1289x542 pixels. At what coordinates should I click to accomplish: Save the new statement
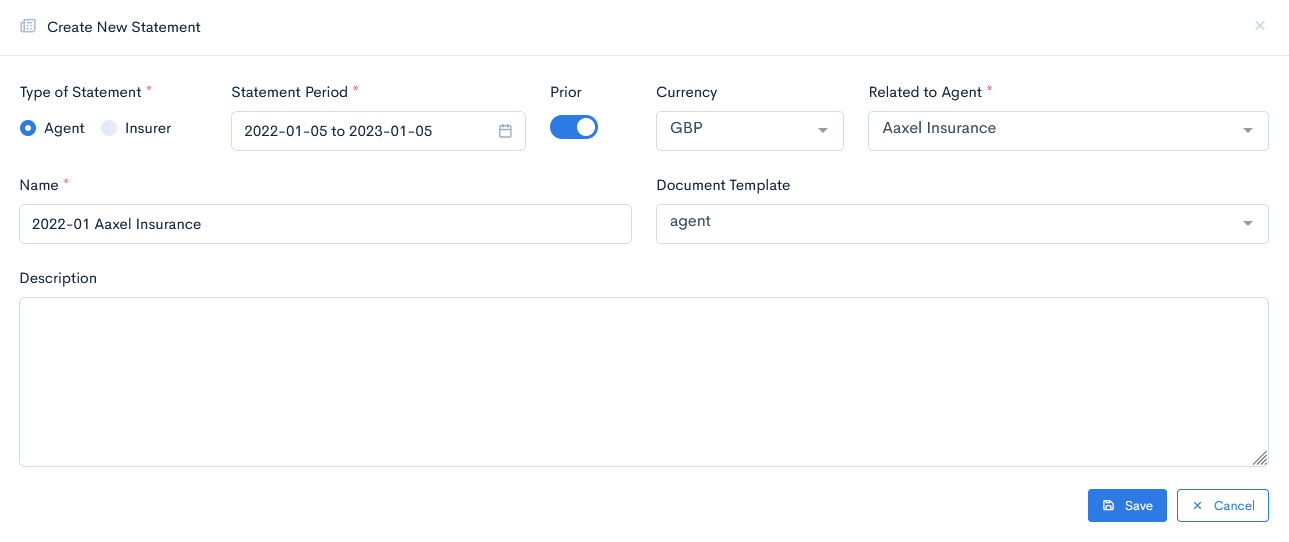(1126, 505)
